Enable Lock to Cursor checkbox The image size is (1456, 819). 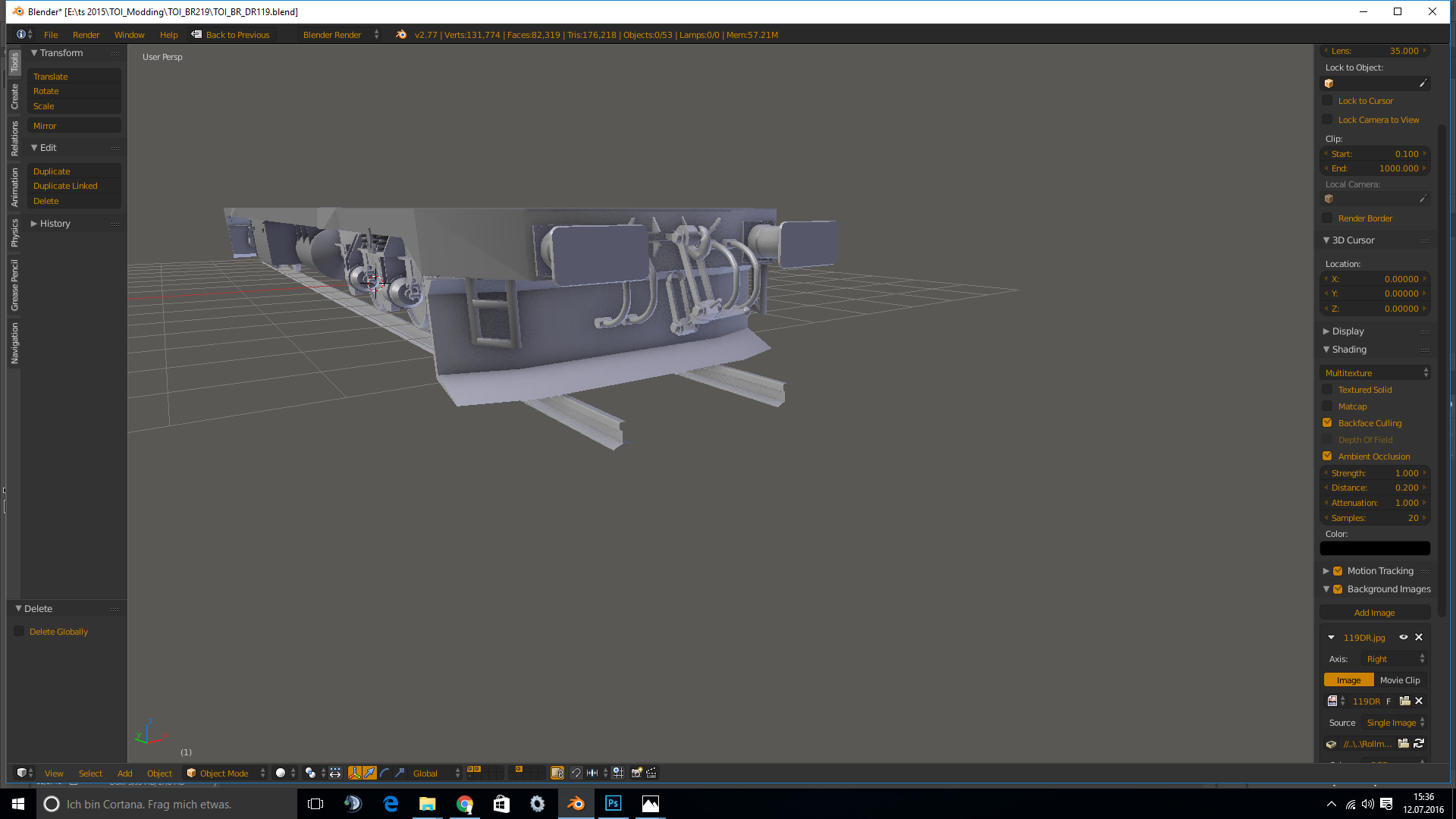click(x=1327, y=101)
